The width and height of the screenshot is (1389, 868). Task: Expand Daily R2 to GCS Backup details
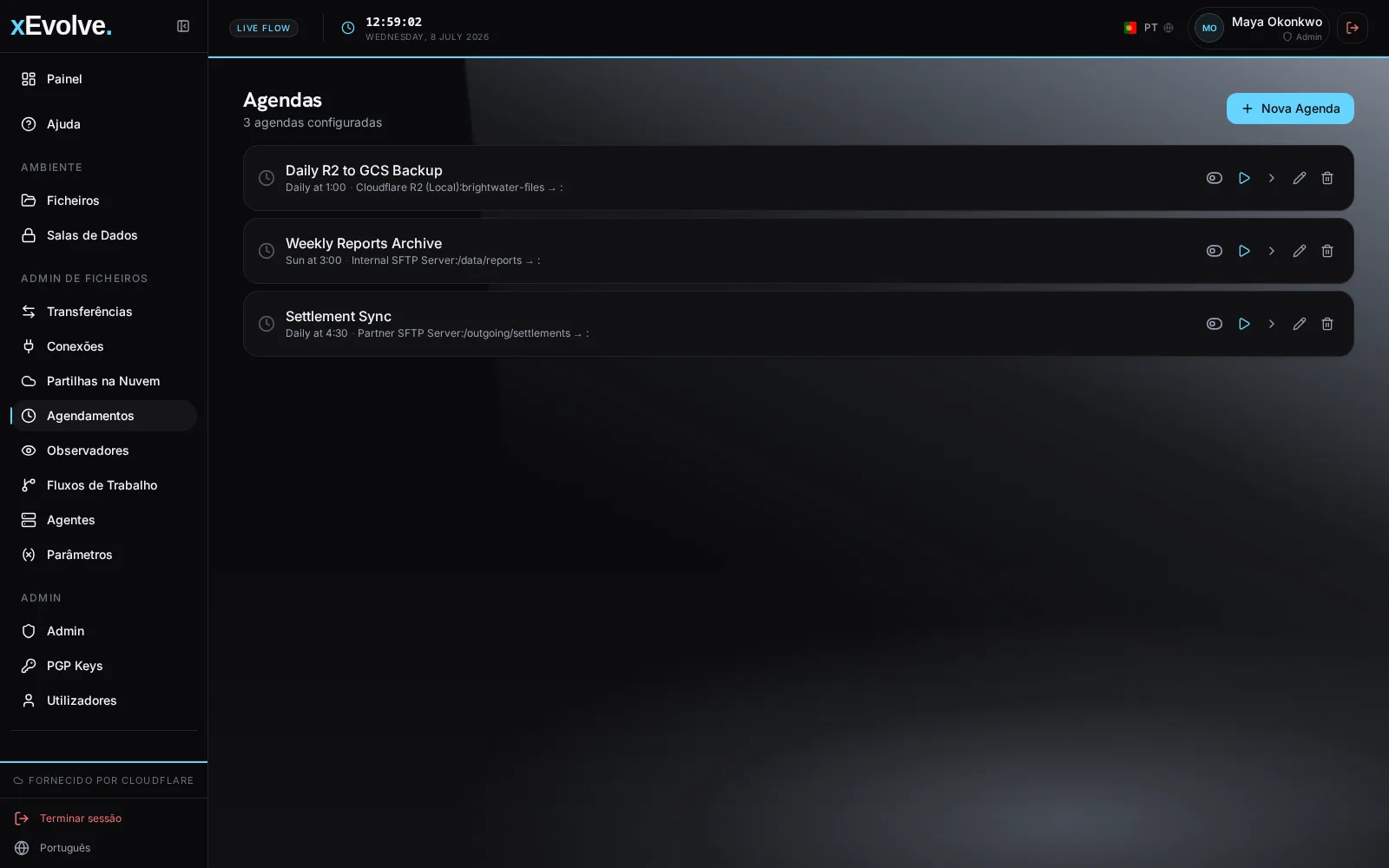1272,178
